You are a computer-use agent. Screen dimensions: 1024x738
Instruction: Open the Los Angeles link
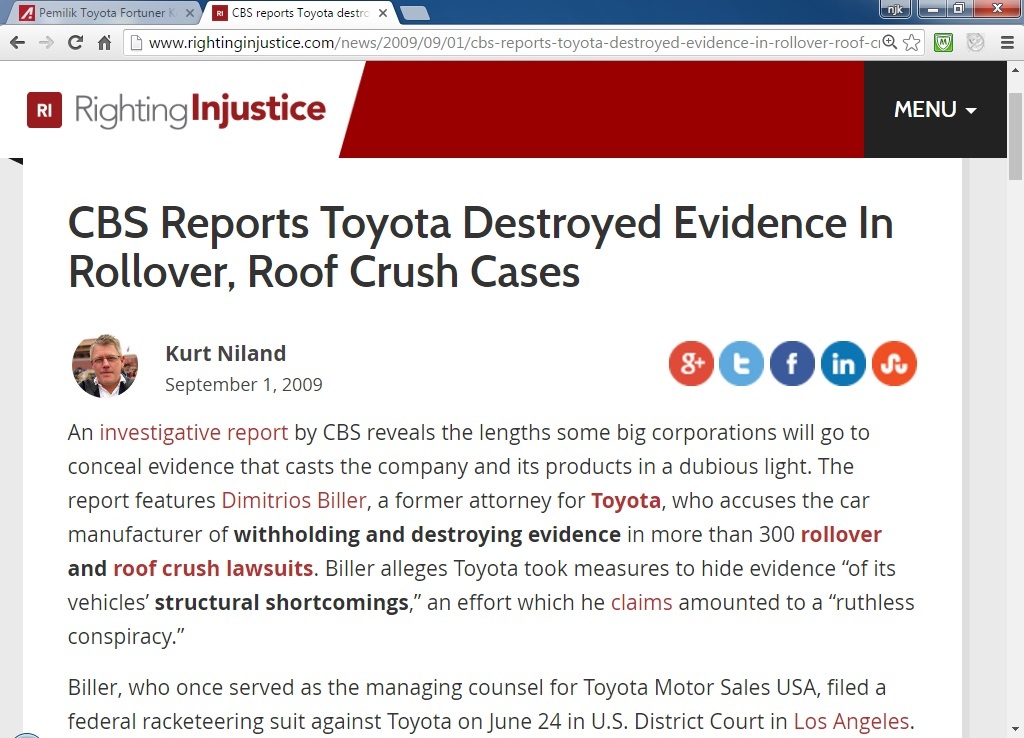[851, 721]
